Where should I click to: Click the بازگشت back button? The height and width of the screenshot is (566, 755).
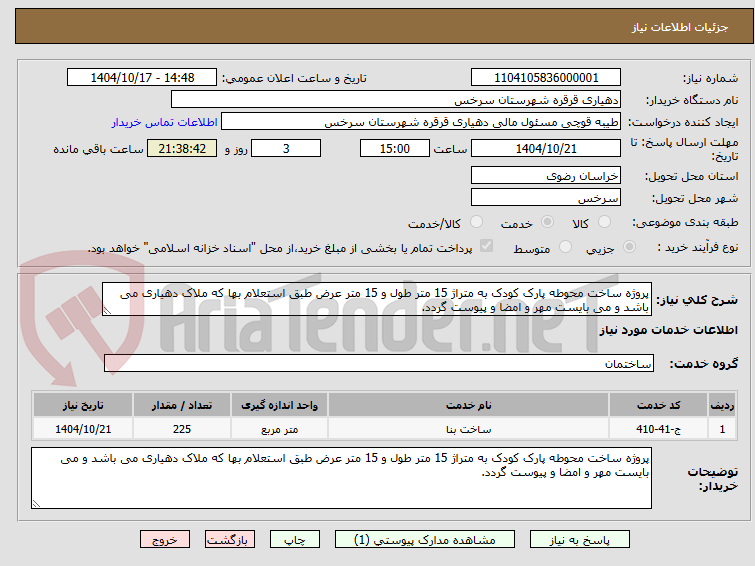(x=230, y=540)
